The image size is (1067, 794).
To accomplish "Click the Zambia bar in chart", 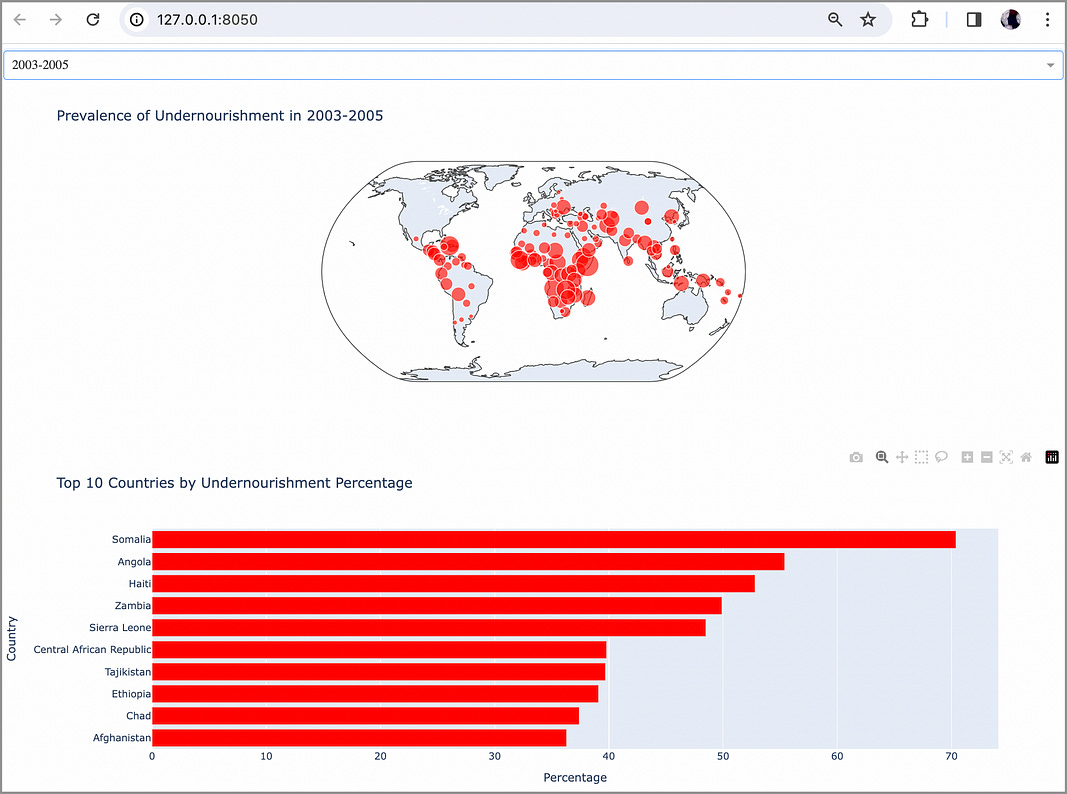I will [437, 606].
